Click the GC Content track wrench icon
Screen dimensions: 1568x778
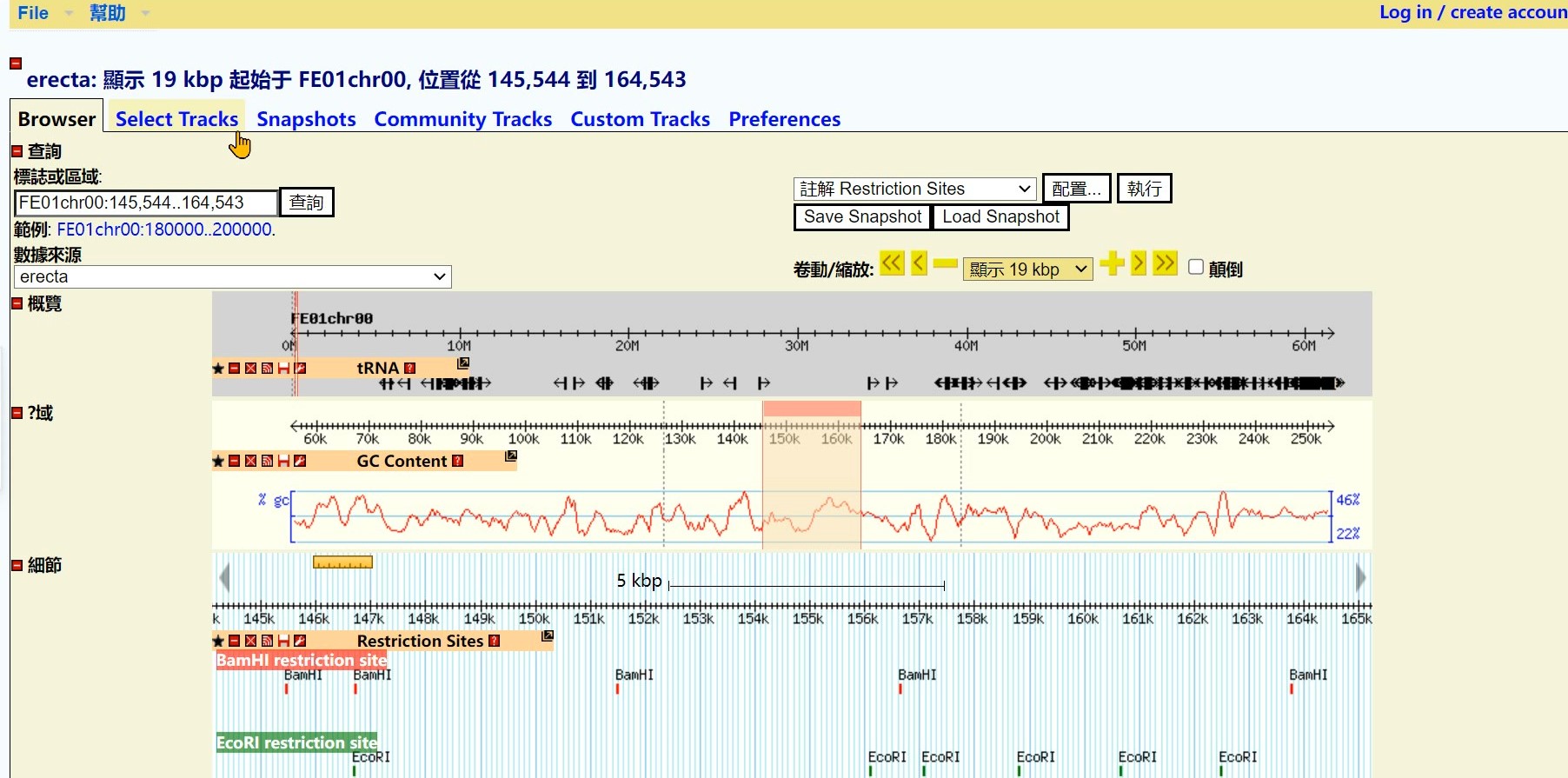300,462
